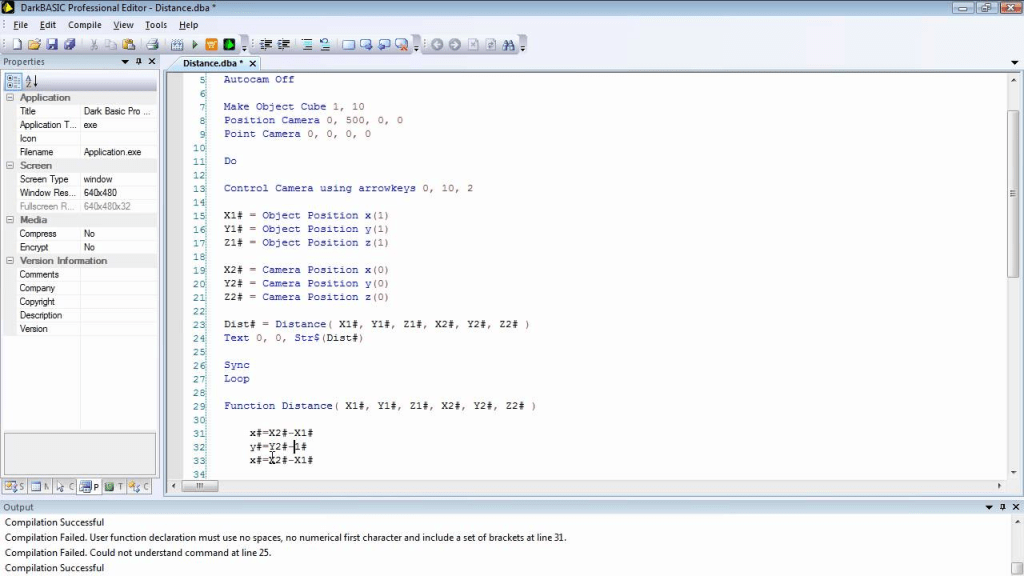Toggle auto-hide pin on Properties panel
This screenshot has width=1024, height=576.
(139, 62)
